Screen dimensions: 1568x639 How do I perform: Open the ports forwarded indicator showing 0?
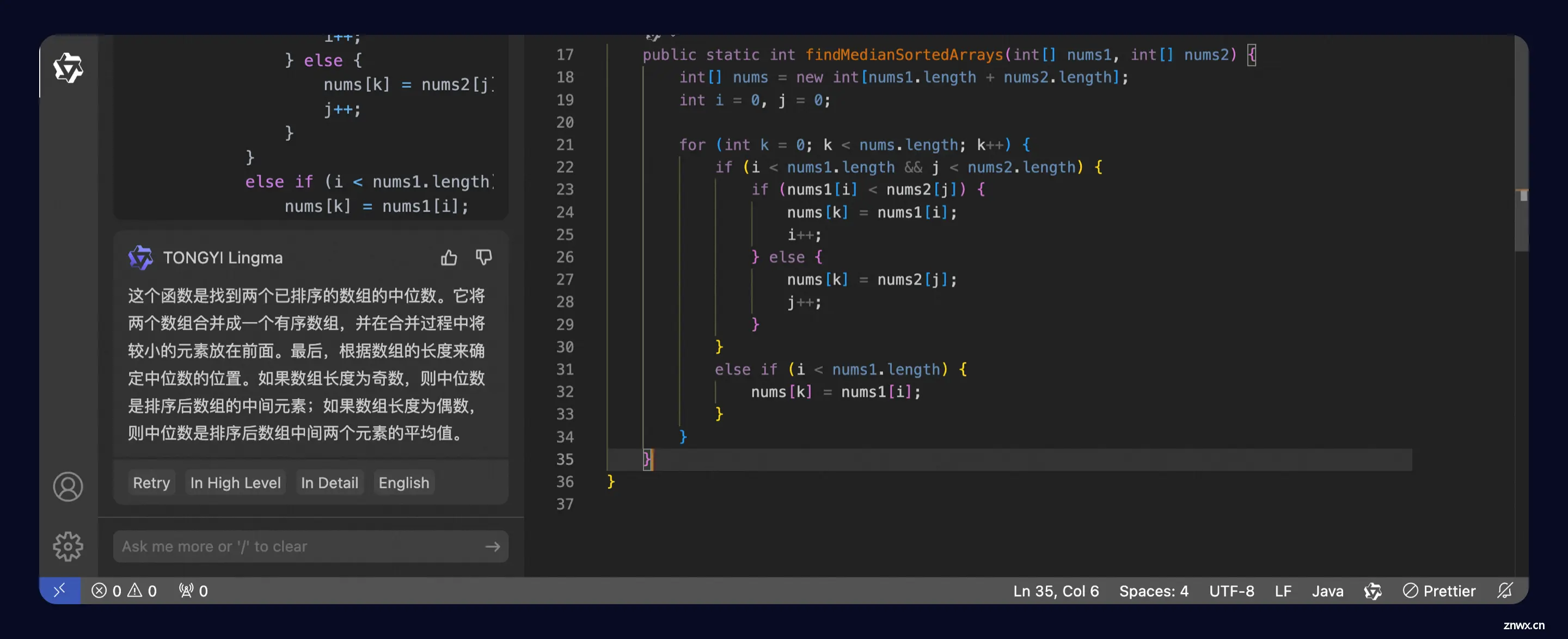194,591
